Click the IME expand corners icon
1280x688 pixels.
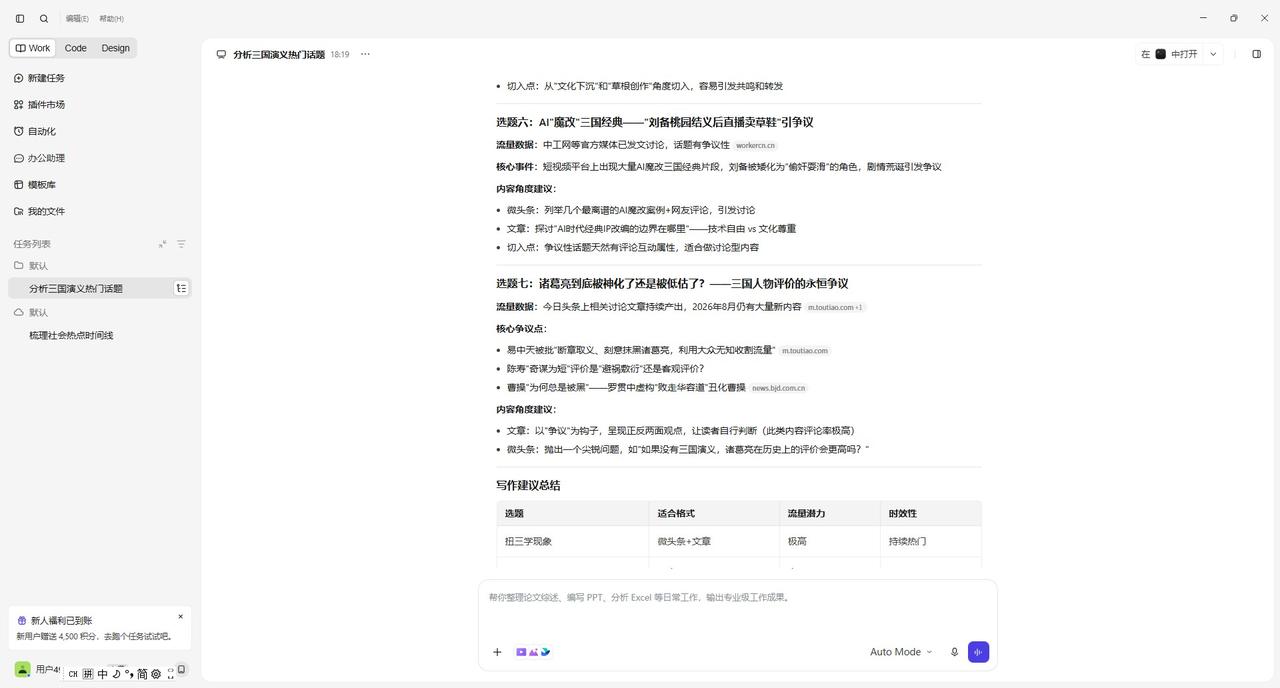click(170, 674)
